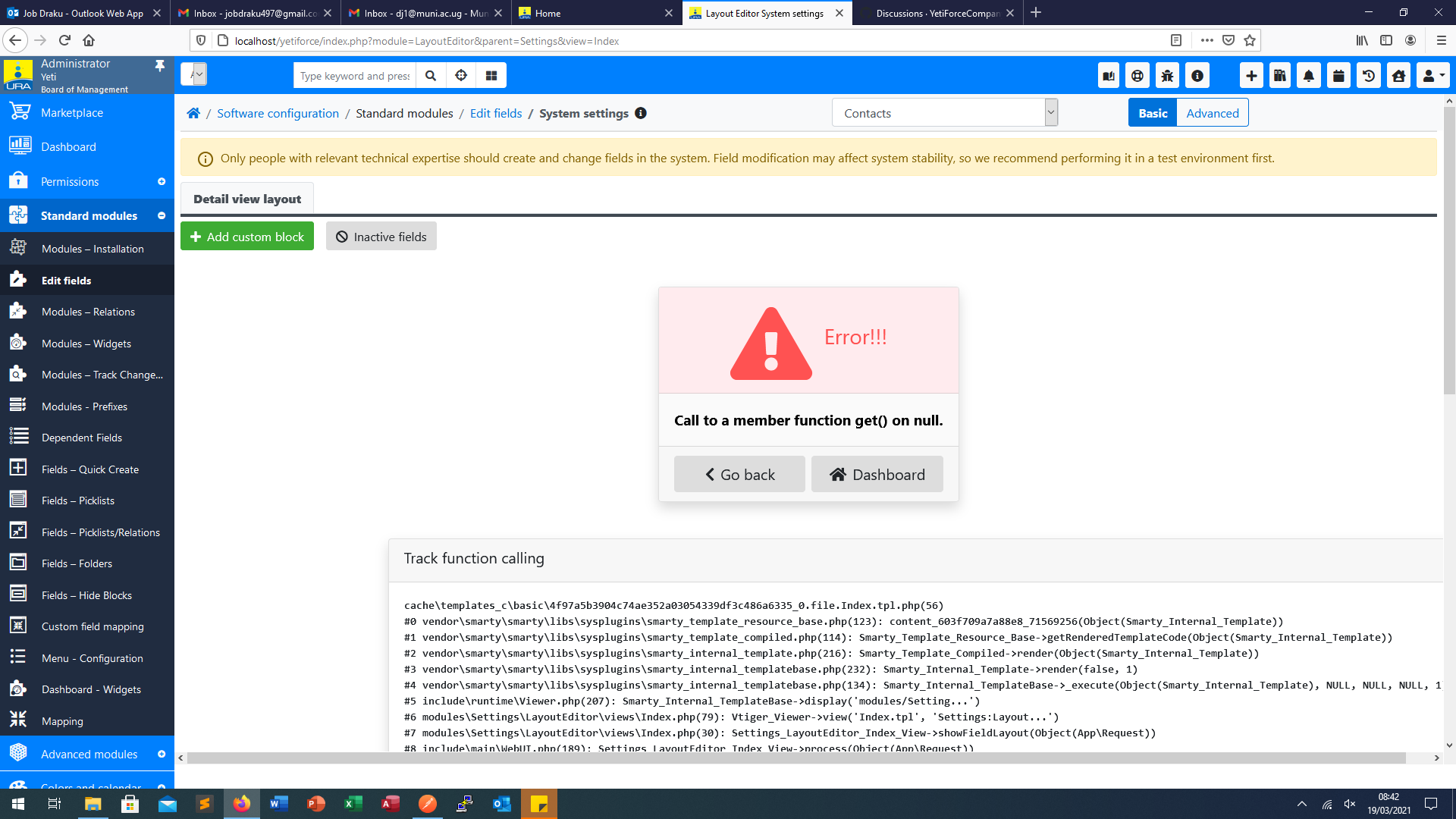This screenshot has height=819, width=1456.
Task: Click the keyword search input field
Action: (354, 76)
